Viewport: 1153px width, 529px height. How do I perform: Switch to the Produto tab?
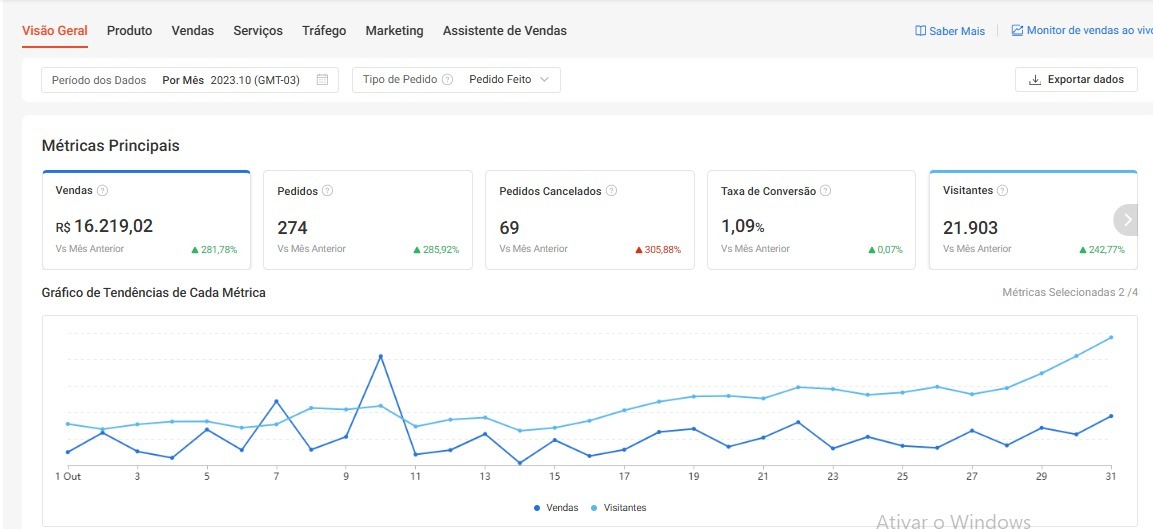pyautogui.click(x=129, y=31)
